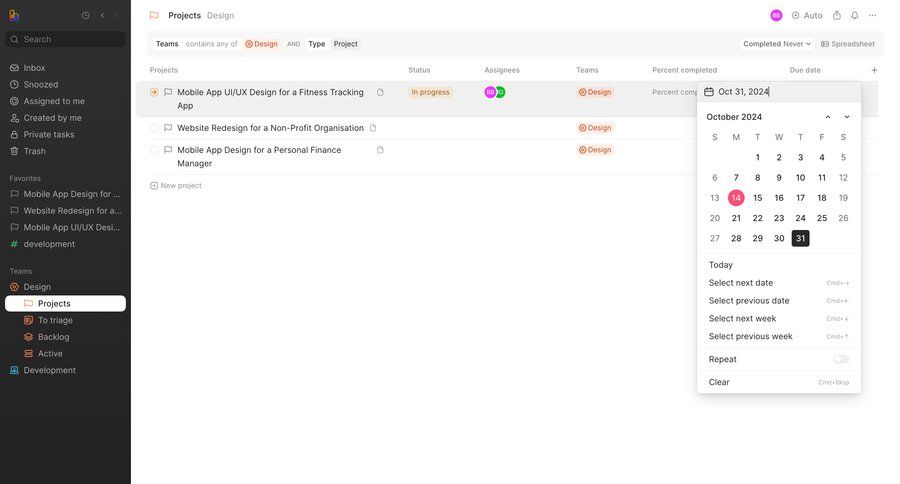This screenshot has width=900, height=484.
Task: Click Design breadcrumb in header
Action: (220, 16)
